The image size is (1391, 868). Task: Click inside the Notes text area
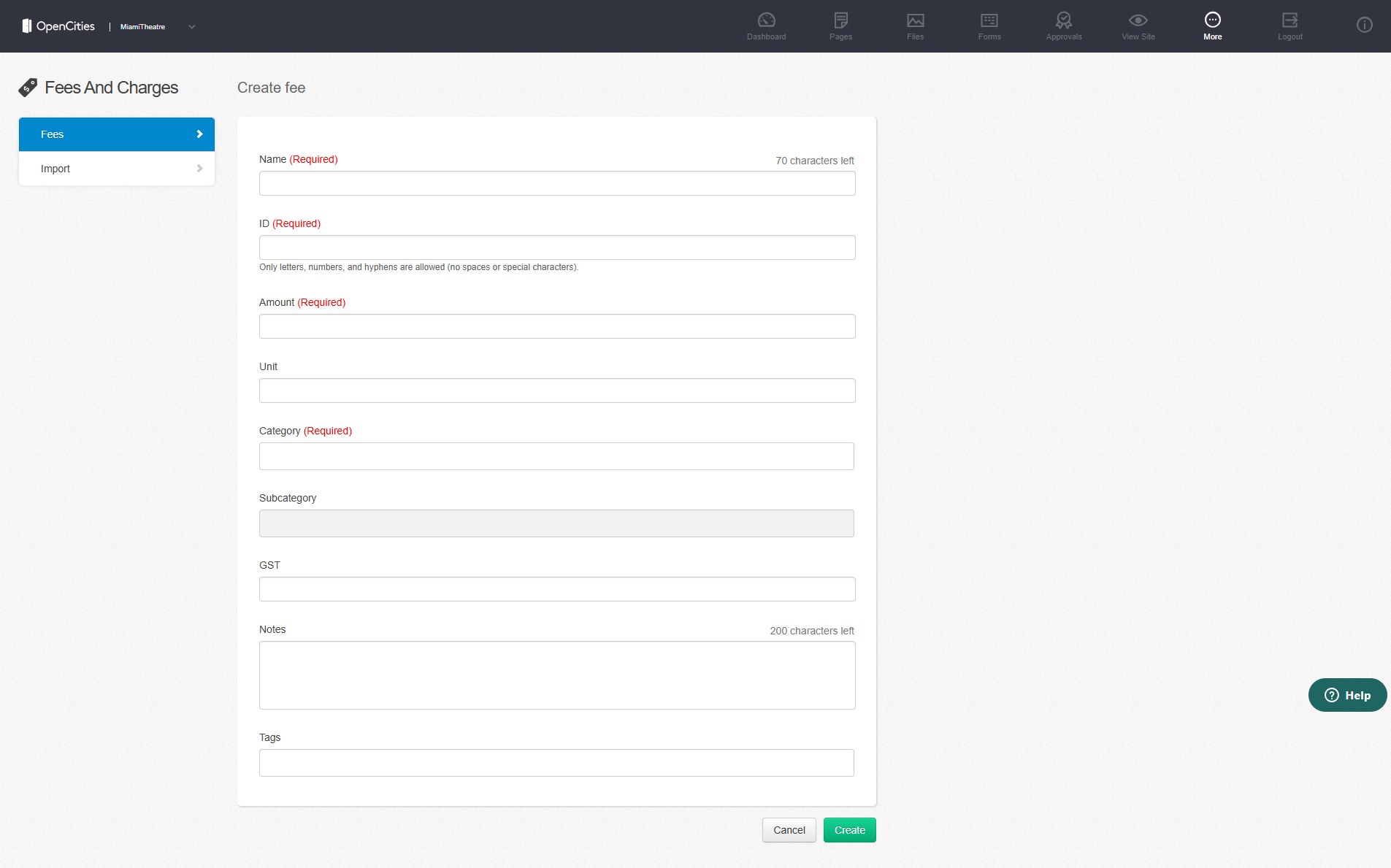pyautogui.click(x=556, y=675)
